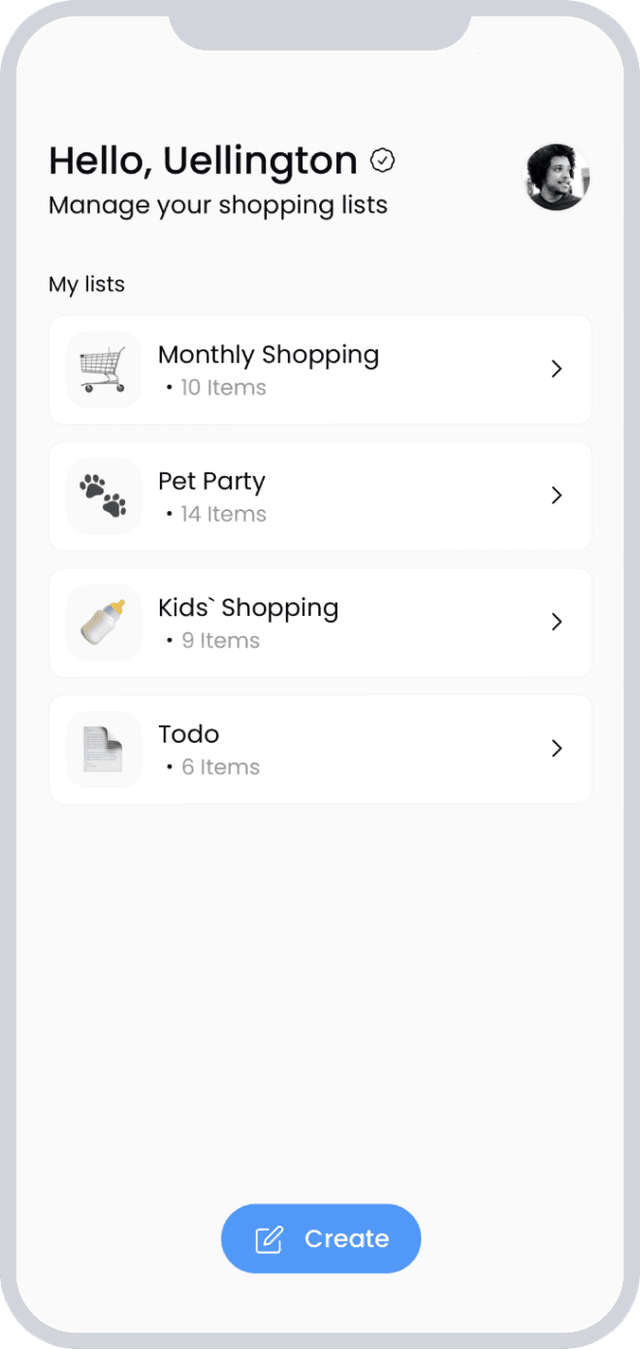Image resolution: width=640 pixels, height=1350 pixels.
Task: Open Todo list via its right chevron
Action: [557, 749]
